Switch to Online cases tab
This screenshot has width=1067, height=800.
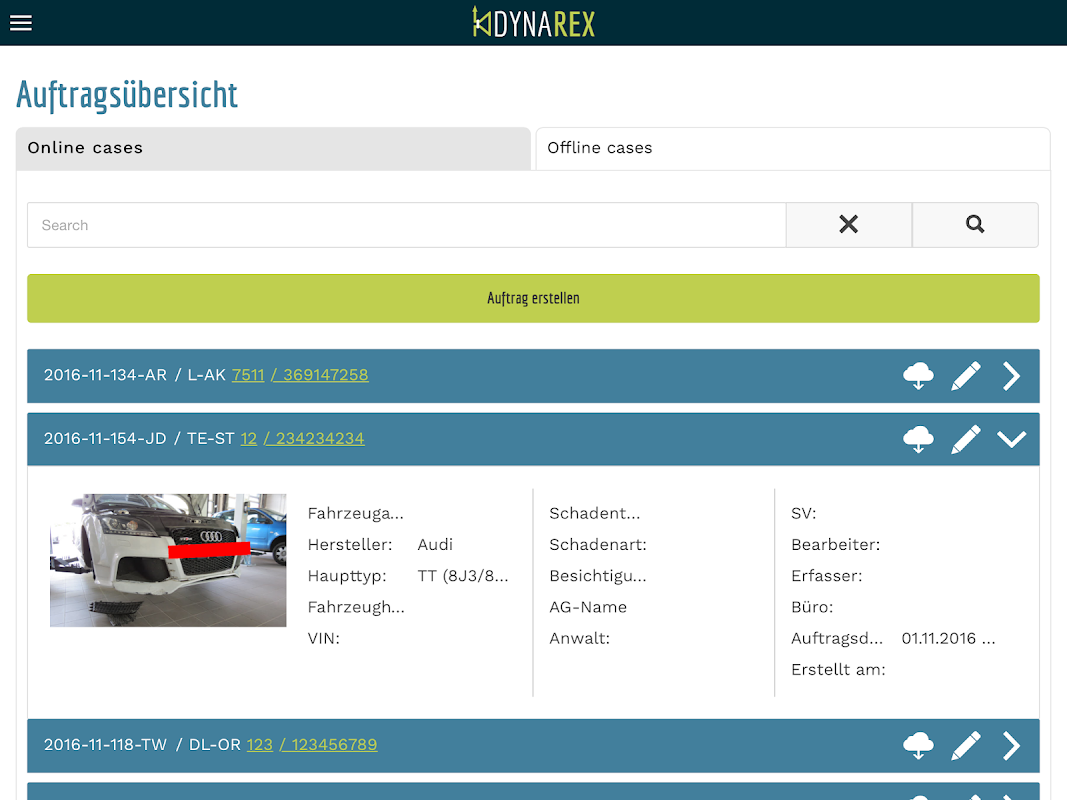coord(273,148)
